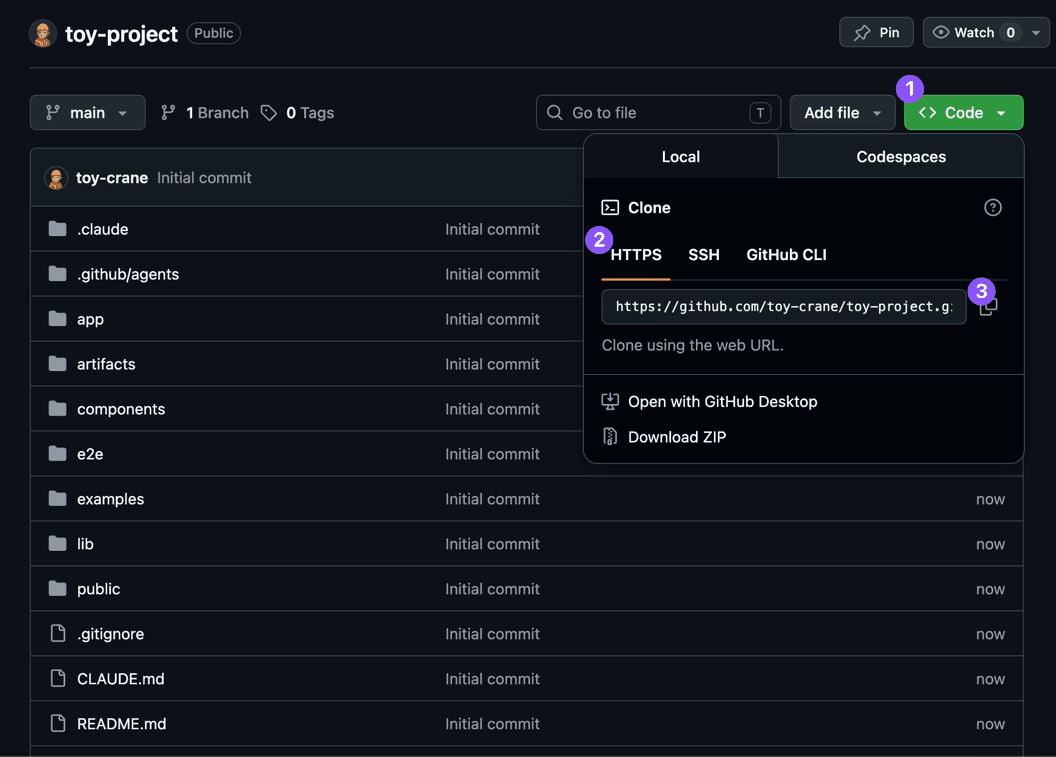Open the Watch options dropdown arrow
The height and width of the screenshot is (757, 1056).
(x=1036, y=32)
